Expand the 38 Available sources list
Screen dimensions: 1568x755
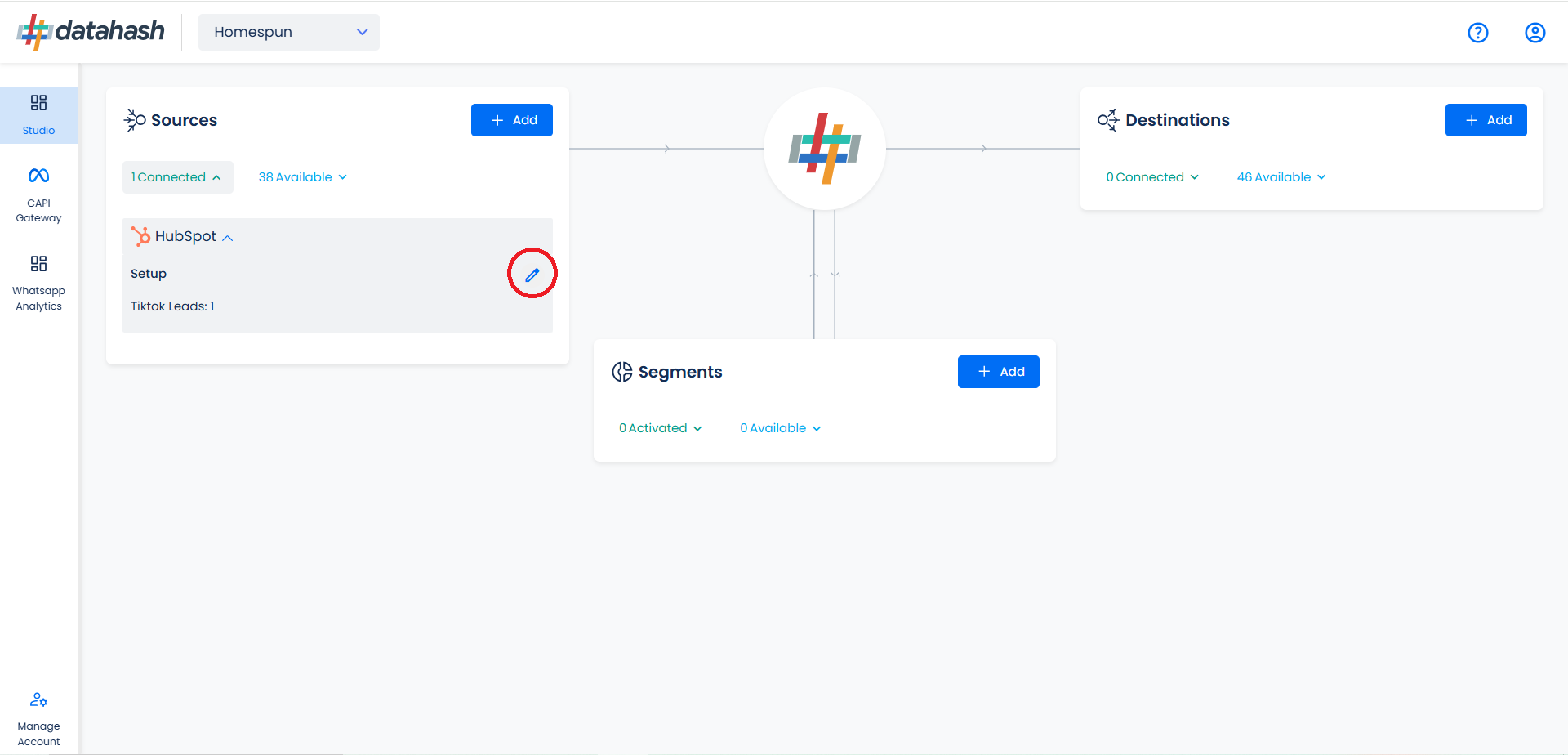click(x=302, y=177)
